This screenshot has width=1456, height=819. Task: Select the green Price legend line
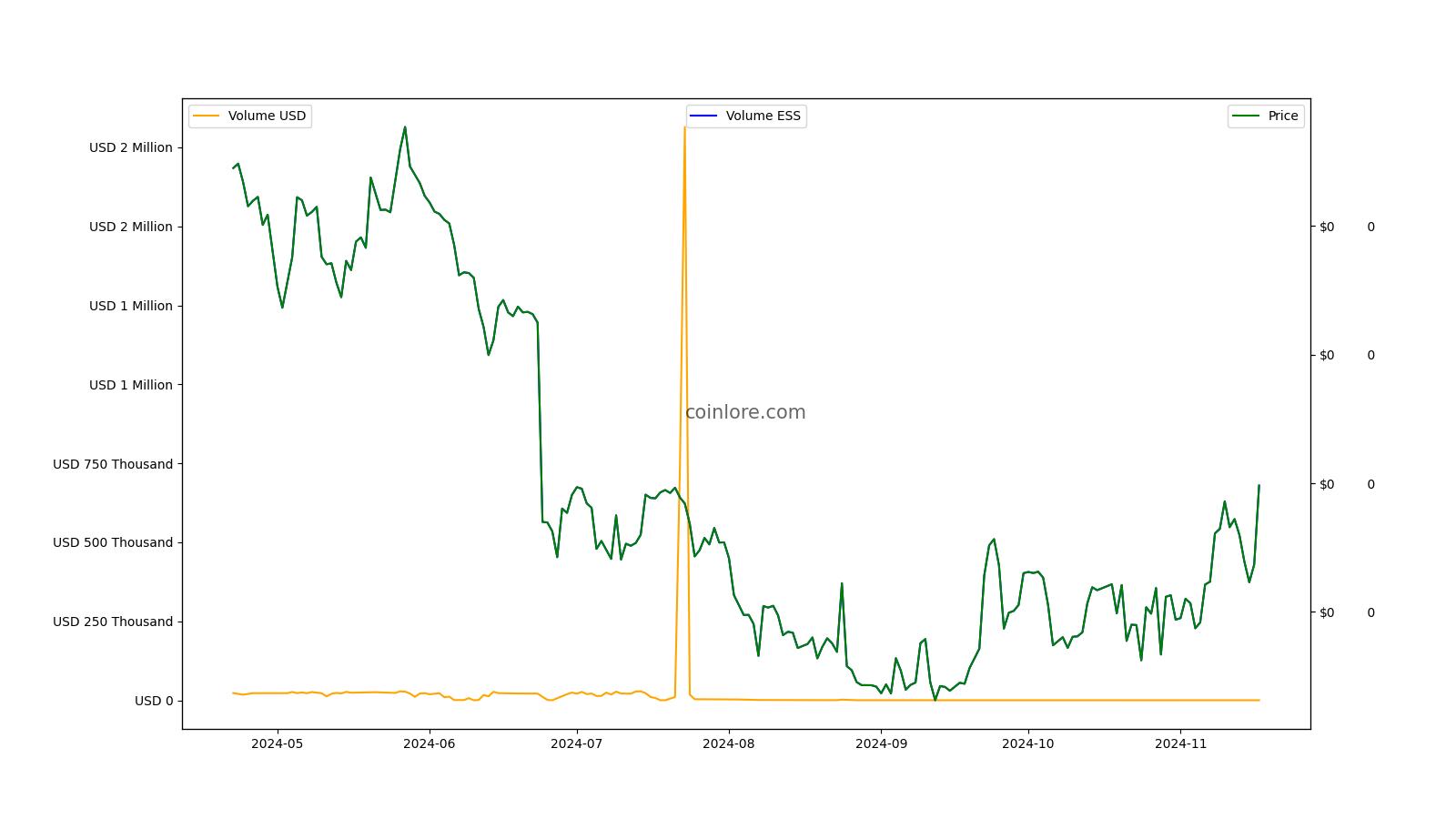click(x=1246, y=116)
